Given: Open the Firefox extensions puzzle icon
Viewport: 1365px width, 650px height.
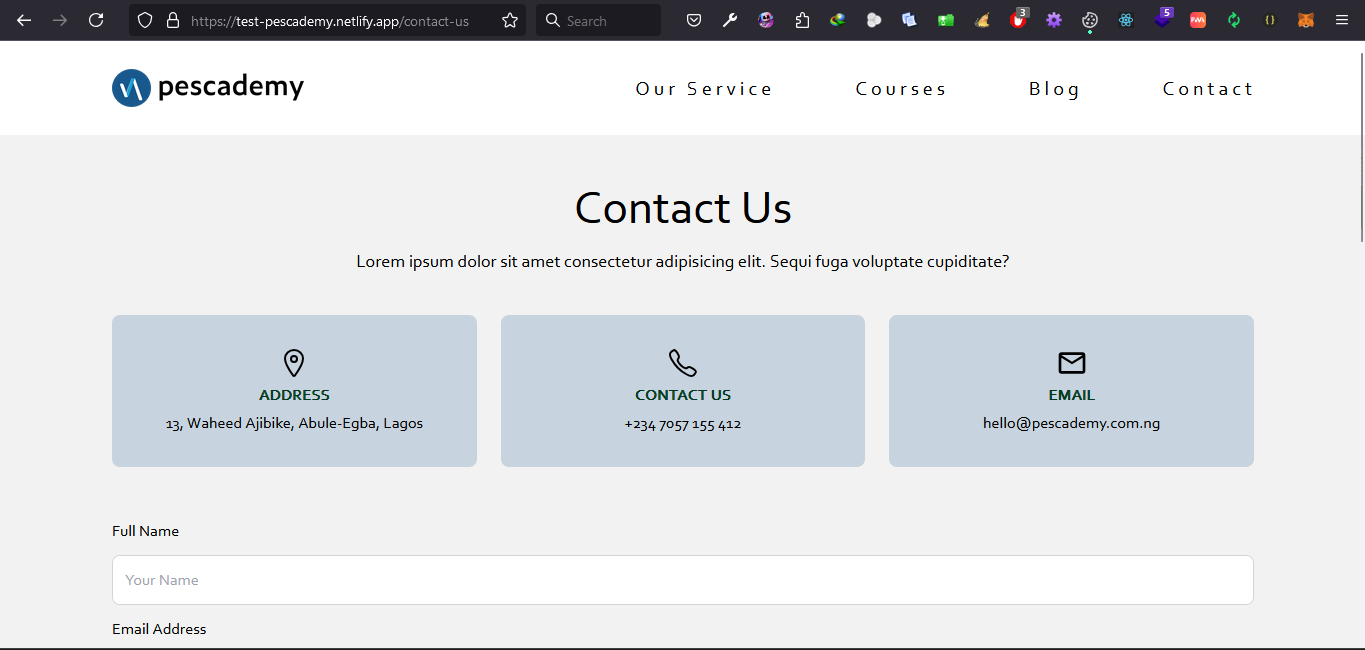Looking at the screenshot, I should tap(802, 20).
